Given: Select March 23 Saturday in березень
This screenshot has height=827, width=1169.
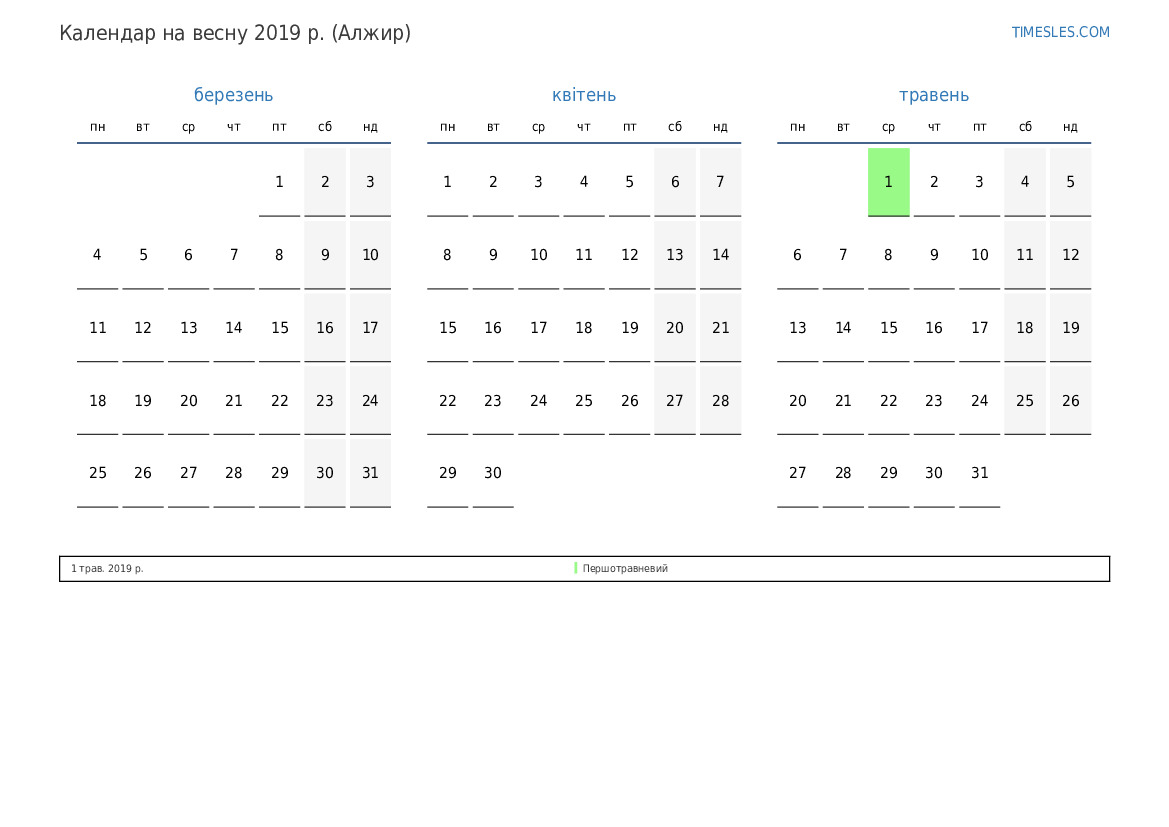Looking at the screenshot, I should point(325,401).
